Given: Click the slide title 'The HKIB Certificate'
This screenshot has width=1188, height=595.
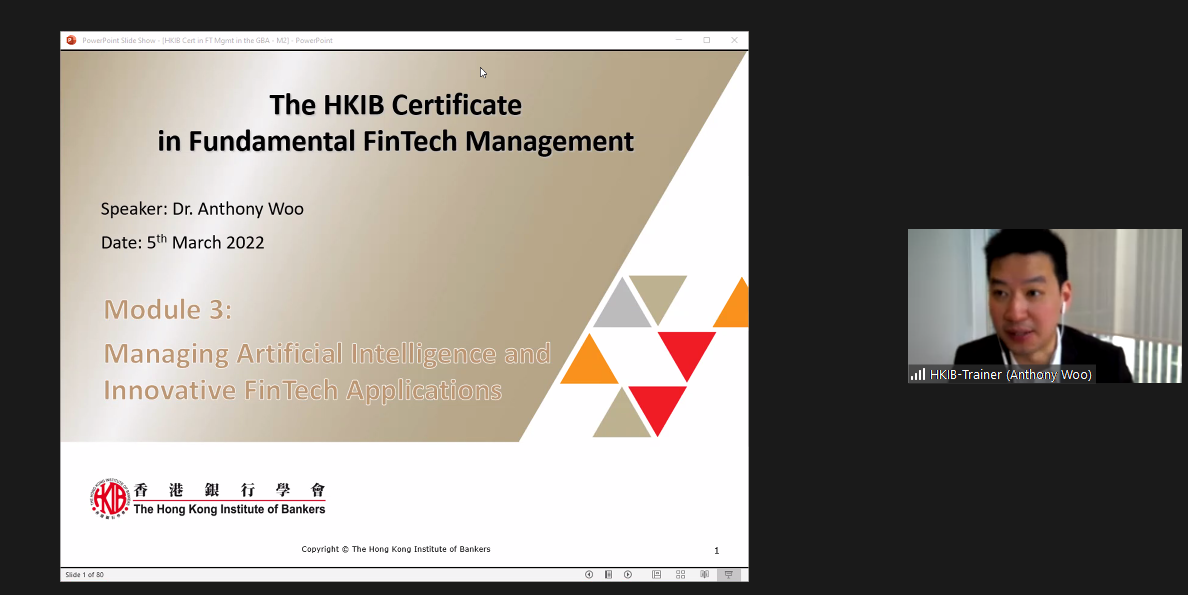Looking at the screenshot, I should [395, 105].
